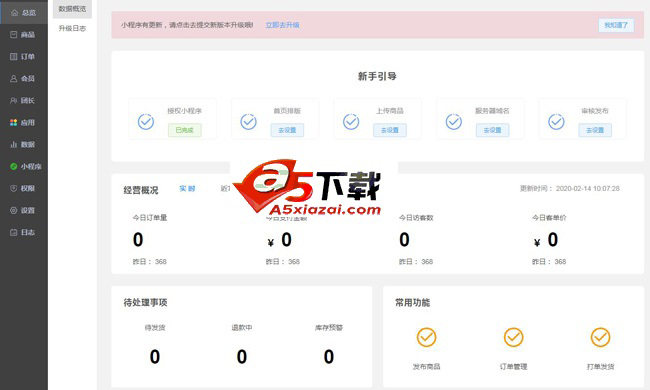Image resolution: width=650 pixels, height=390 pixels.
Task: Click 去设置 under 审核发布
Action: (595, 130)
